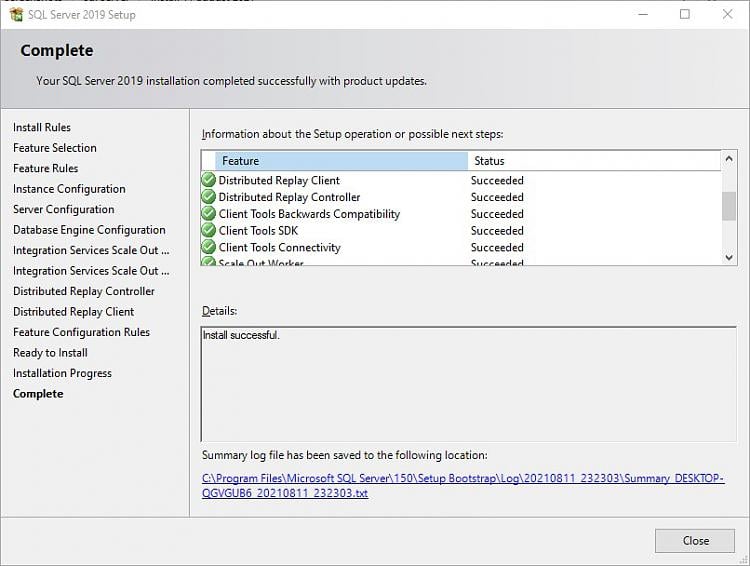
Task: Maximize the SQL Server 2019 Setup window
Action: 684,14
